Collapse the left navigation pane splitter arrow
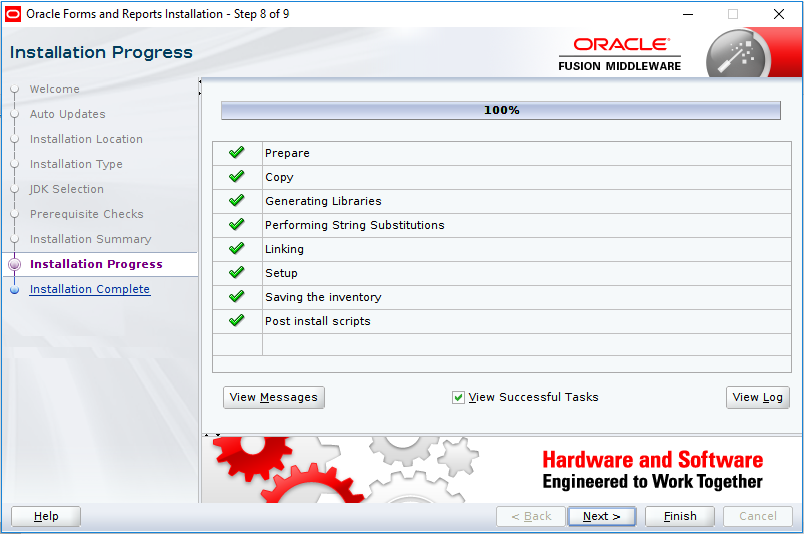This screenshot has height=534, width=804. (200, 81)
